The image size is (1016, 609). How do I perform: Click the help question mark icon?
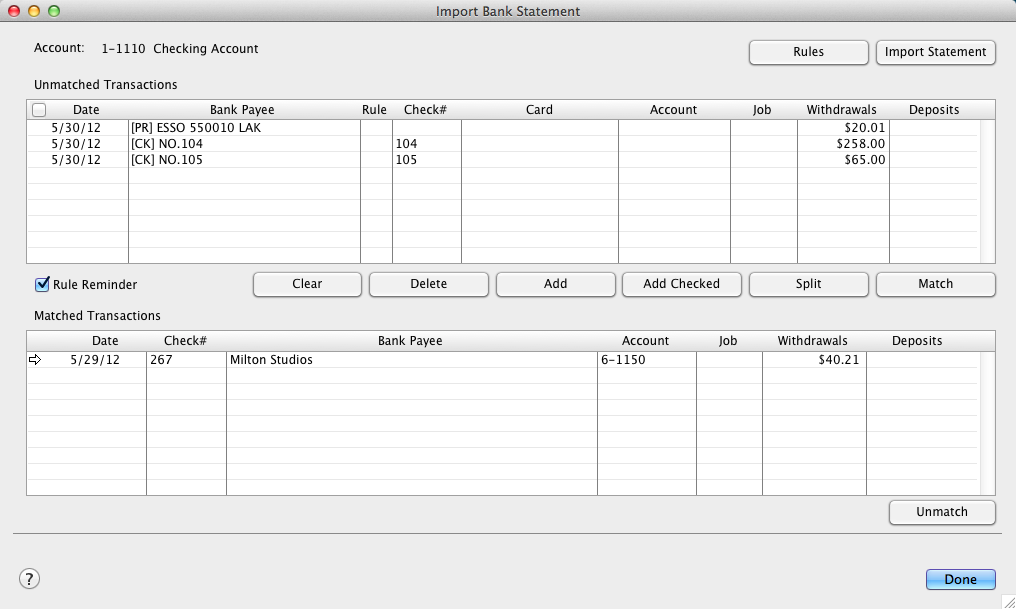29,578
